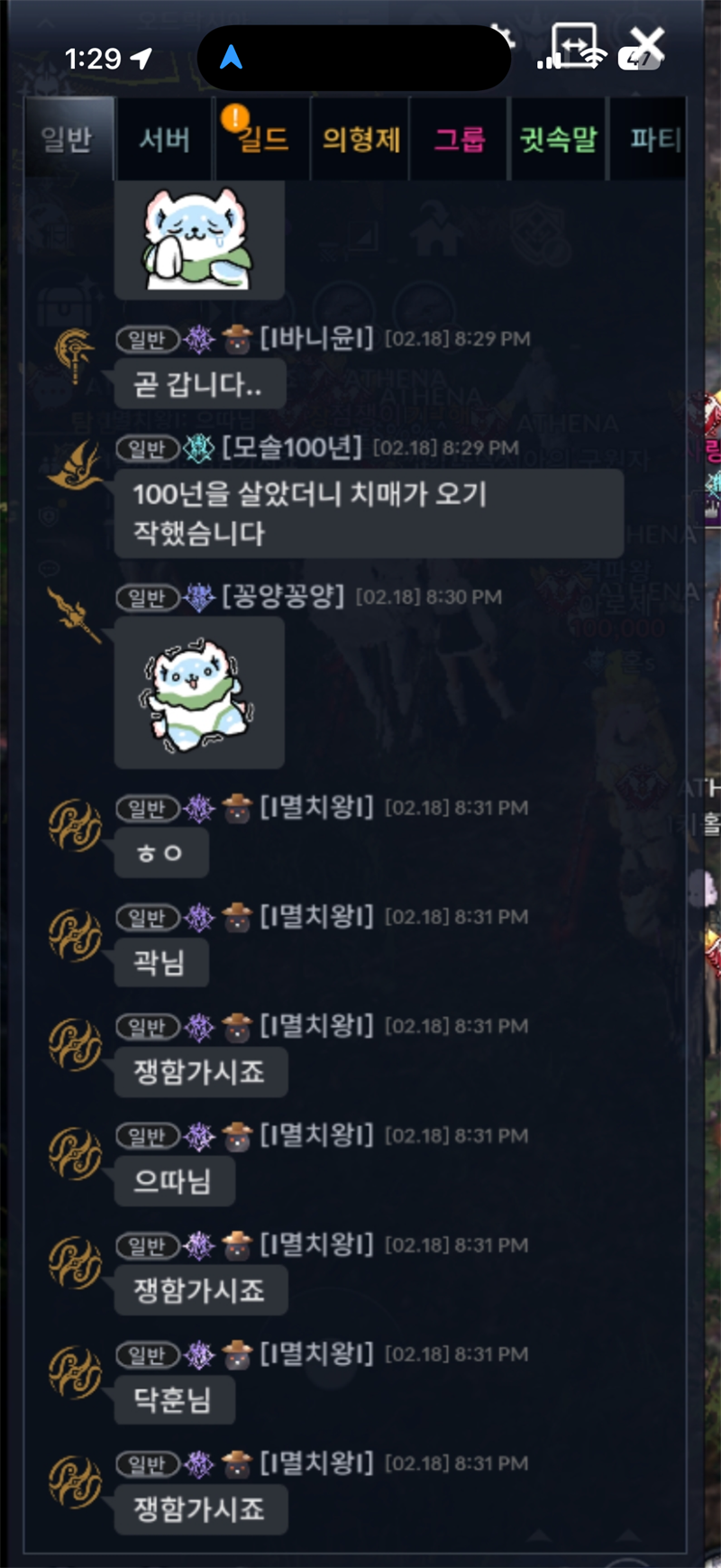Open the 길드 tab with notification badge
721x1568 pixels.
pyautogui.click(x=262, y=139)
